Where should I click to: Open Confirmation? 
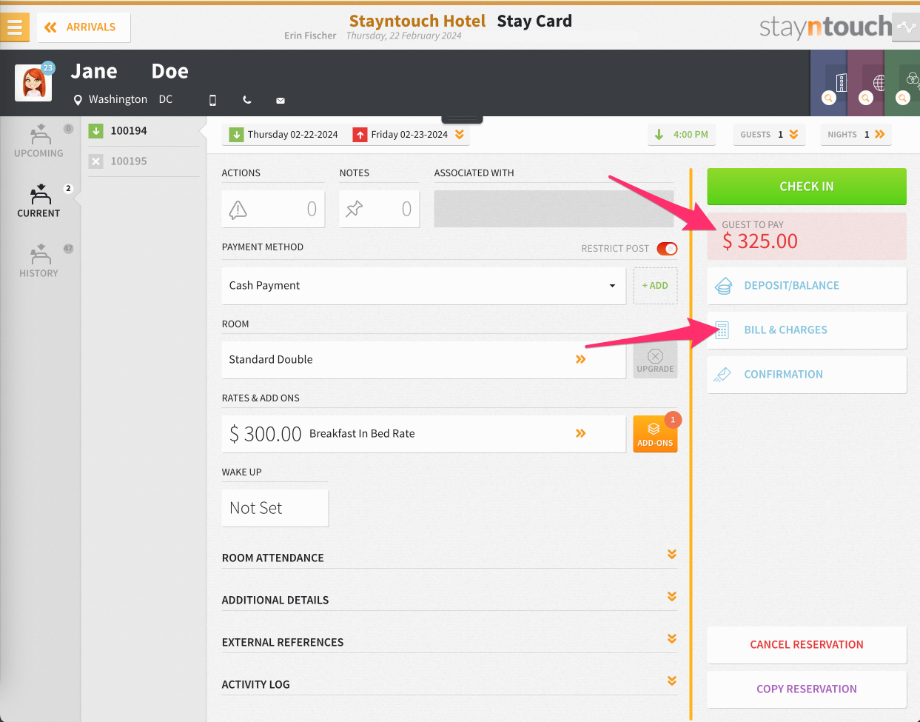pos(807,375)
